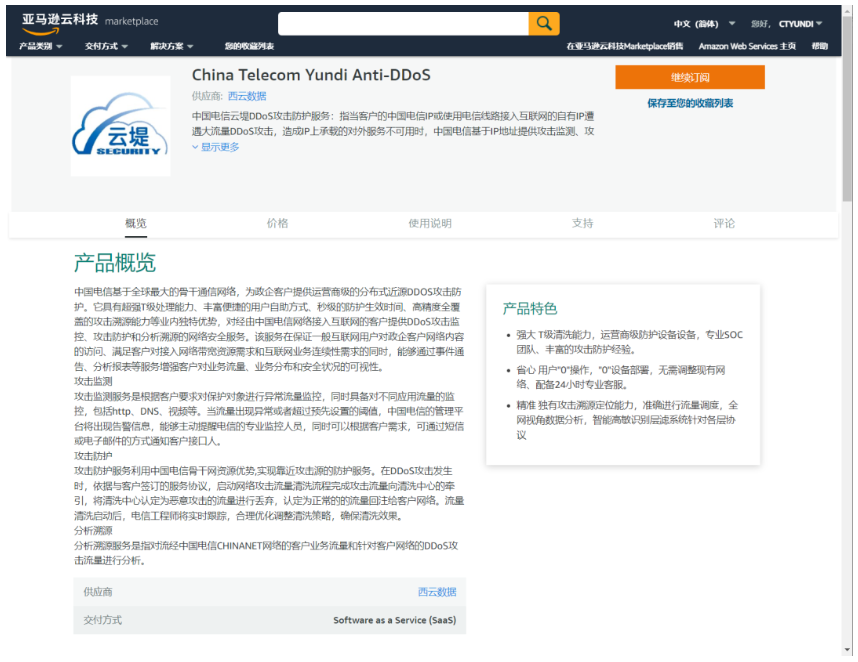Click the 攻击防护 subheading
858x662 pixels.
[x=93, y=456]
